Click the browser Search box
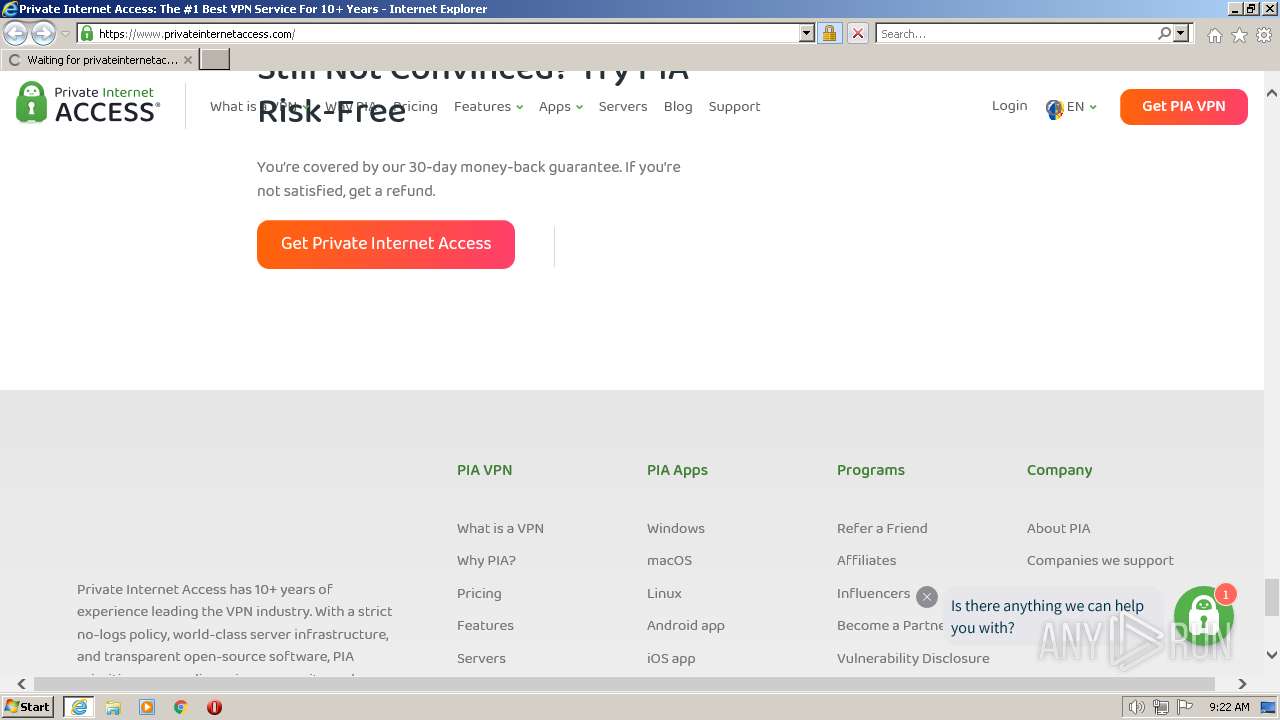Screen dimensions: 1280x720 click(x=1016, y=33)
